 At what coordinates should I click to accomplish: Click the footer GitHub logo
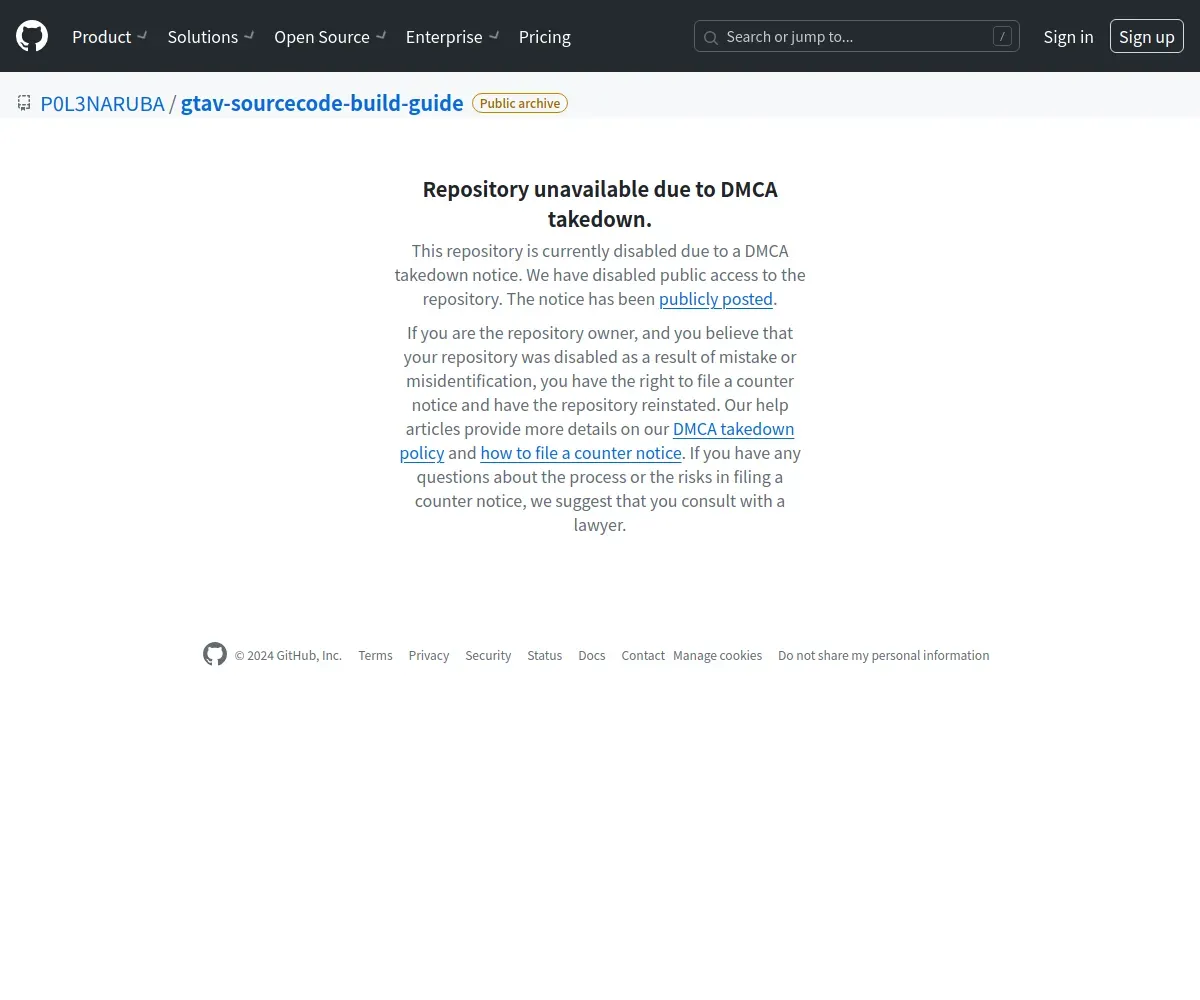(215, 654)
